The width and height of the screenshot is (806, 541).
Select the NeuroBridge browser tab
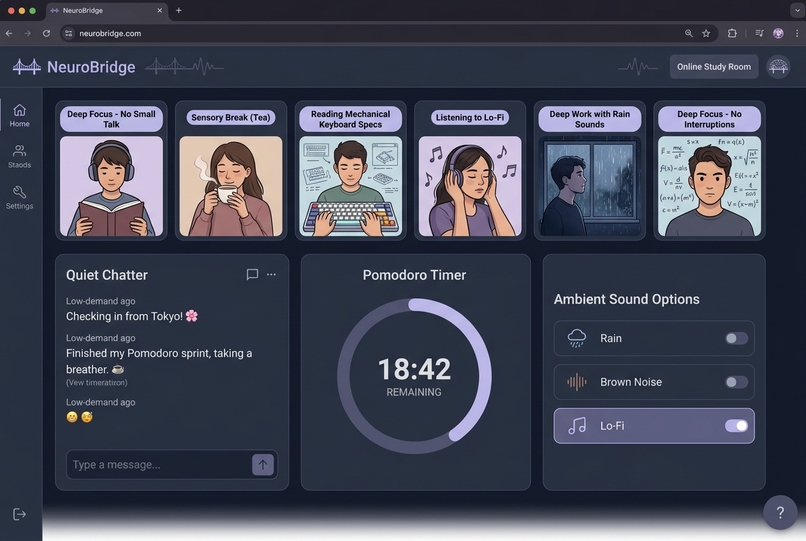pyautogui.click(x=107, y=10)
